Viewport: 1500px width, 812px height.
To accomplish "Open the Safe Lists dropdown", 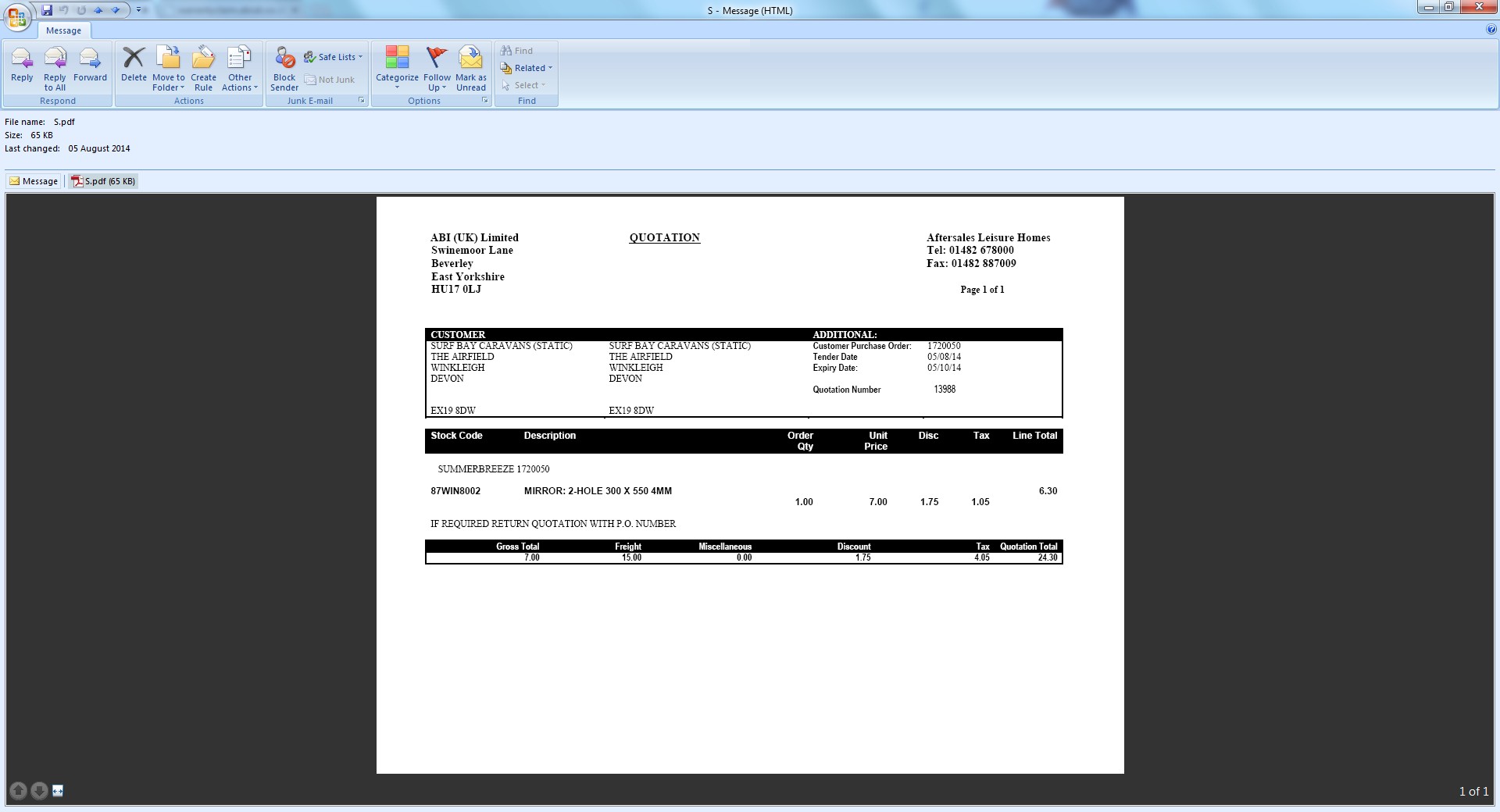I will tap(334, 57).
